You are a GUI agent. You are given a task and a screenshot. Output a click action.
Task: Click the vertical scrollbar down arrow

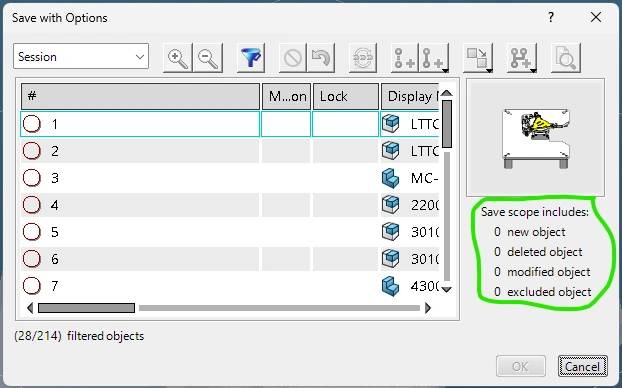click(x=447, y=290)
